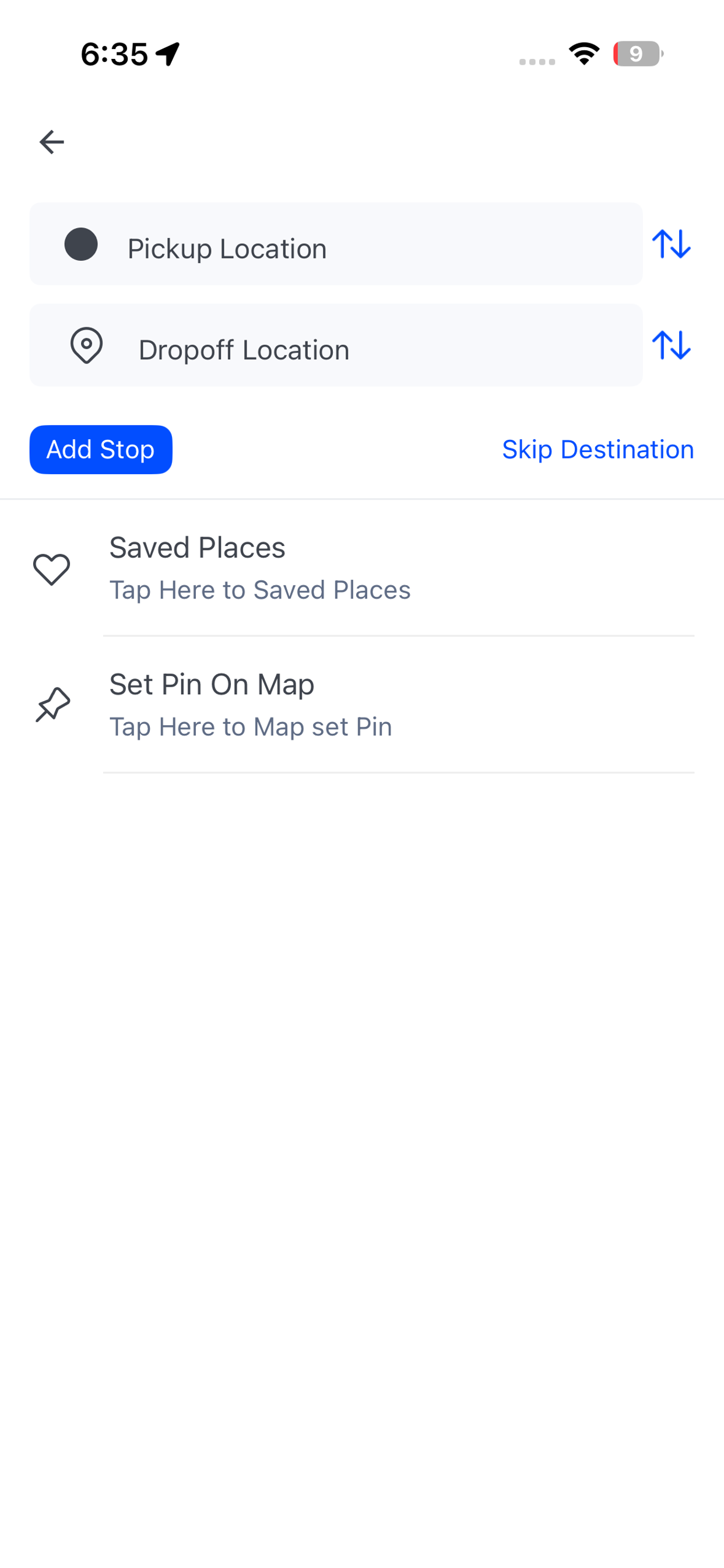Tap the dark circle pickup marker

coord(81,244)
